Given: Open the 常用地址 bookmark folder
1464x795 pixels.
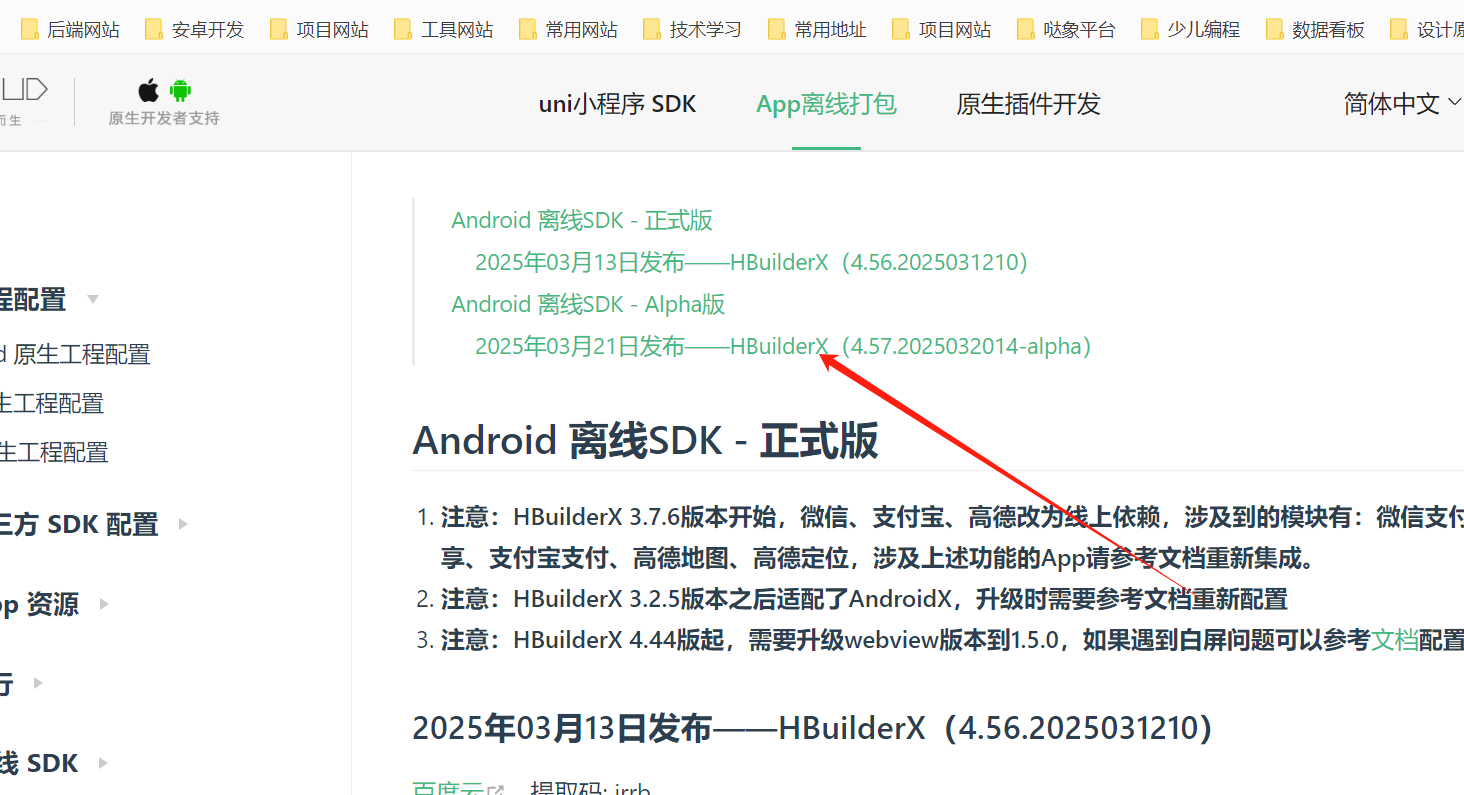Looking at the screenshot, I should coord(817,29).
